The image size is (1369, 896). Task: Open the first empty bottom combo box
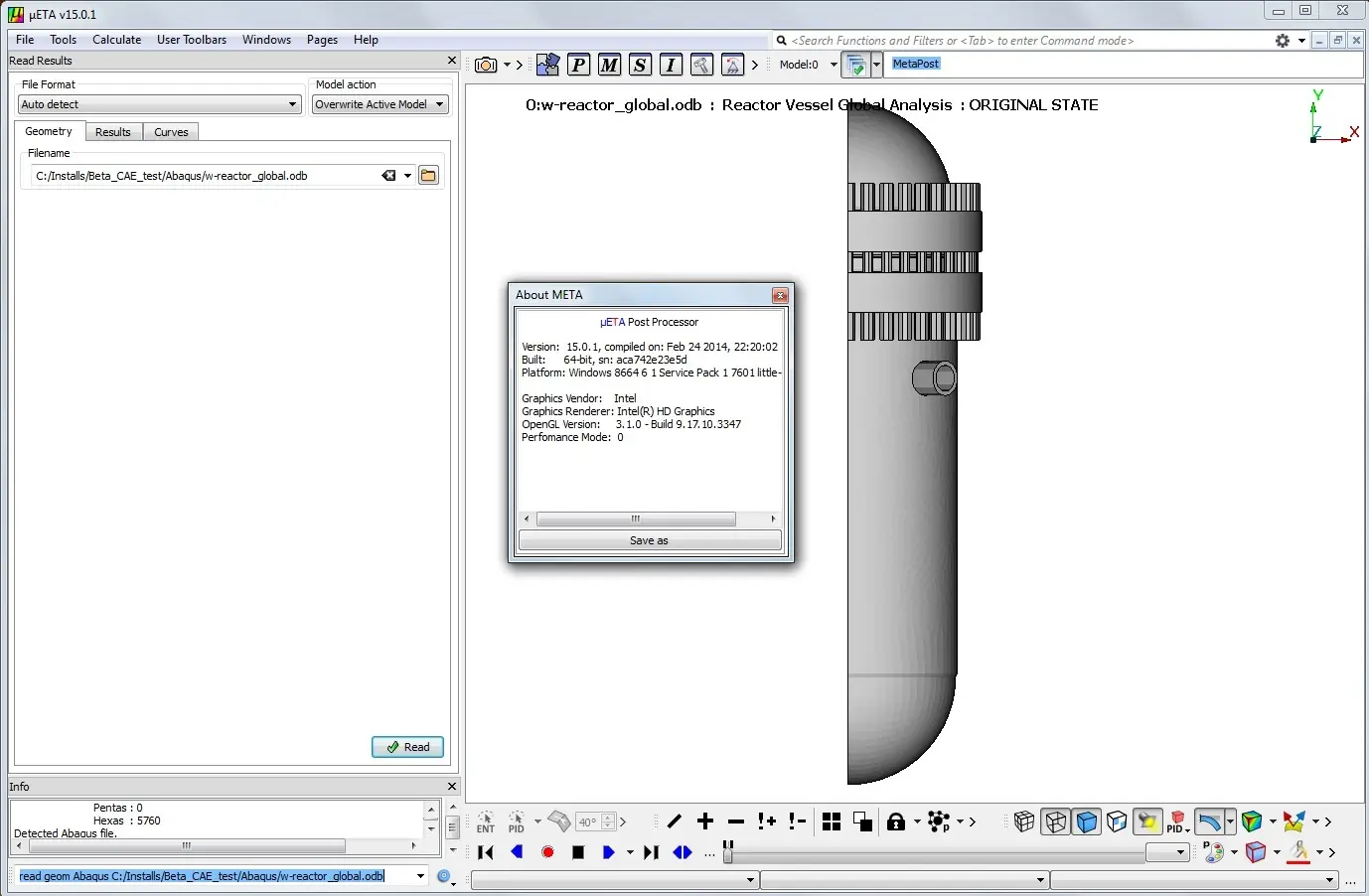click(x=615, y=880)
